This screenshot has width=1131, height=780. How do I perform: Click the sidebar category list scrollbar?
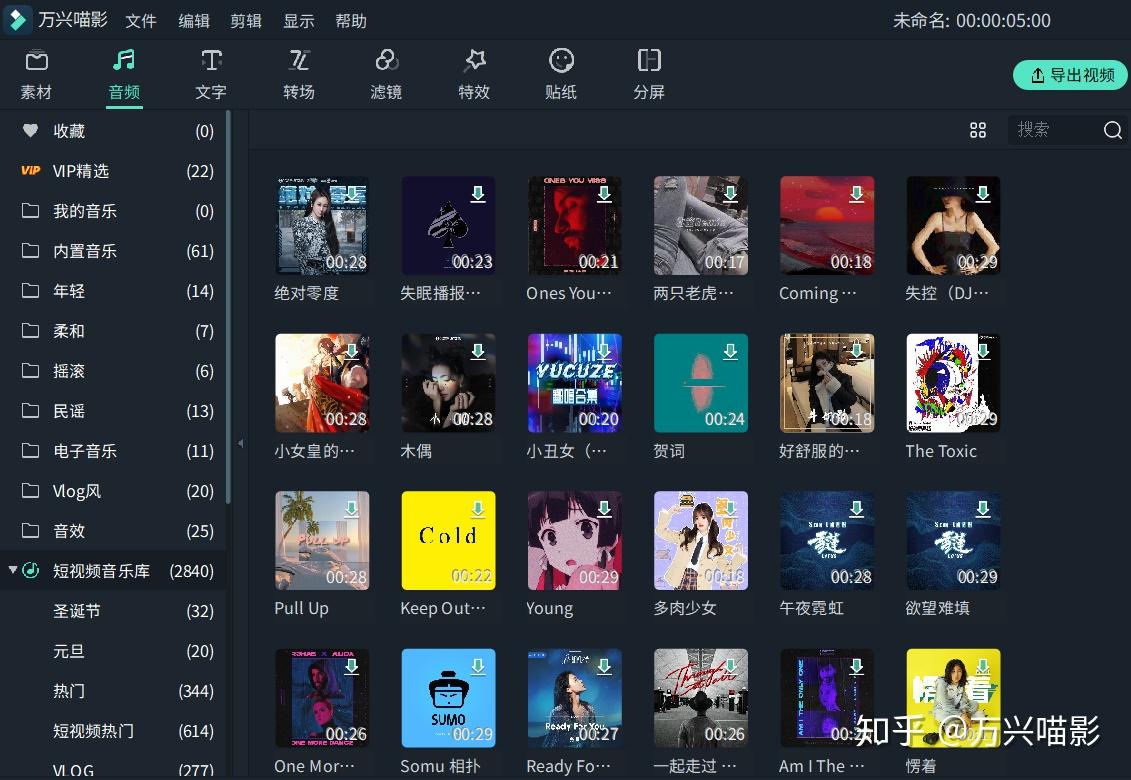pos(229,307)
